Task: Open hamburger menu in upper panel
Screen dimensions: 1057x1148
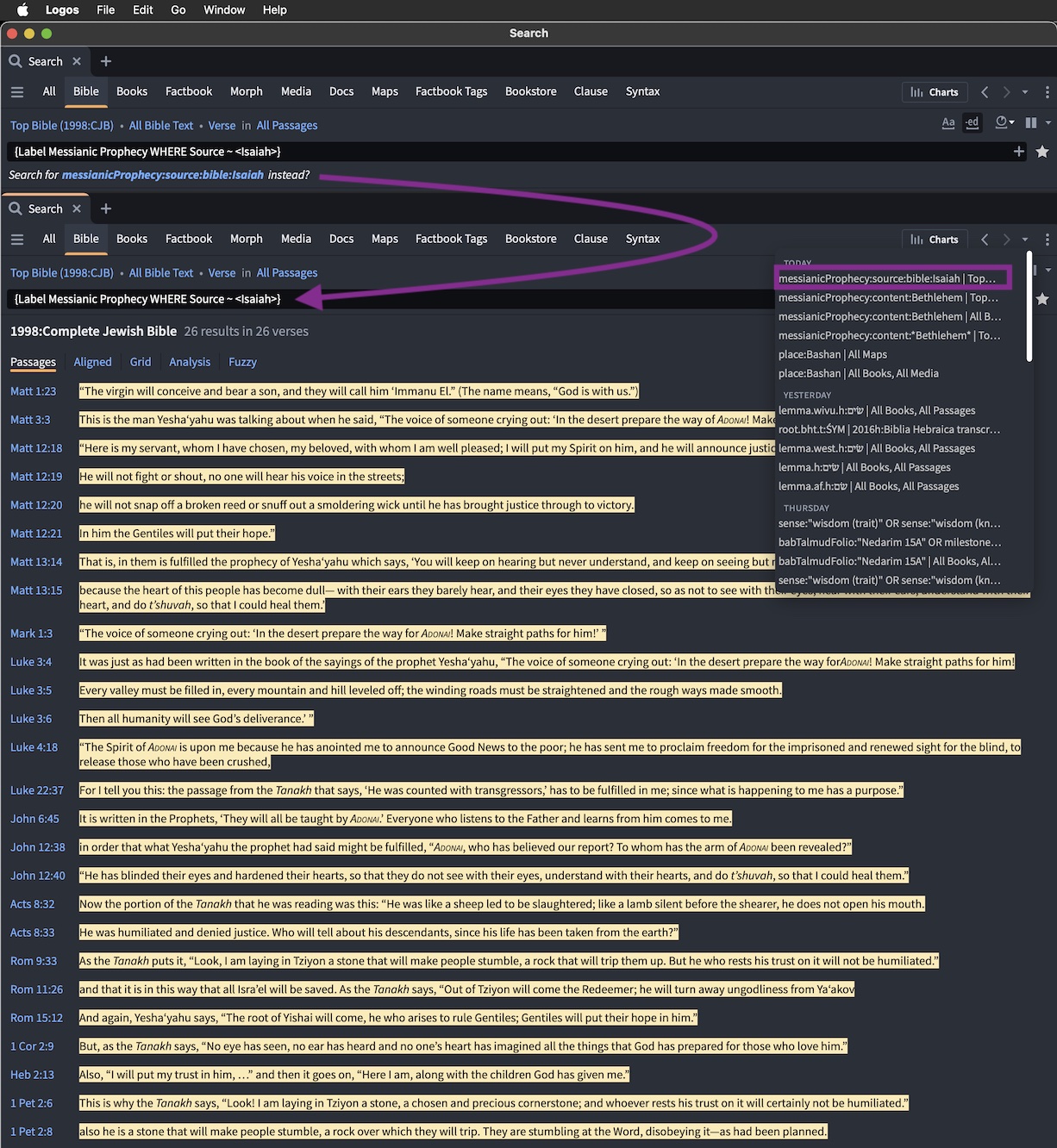Action: [17, 91]
